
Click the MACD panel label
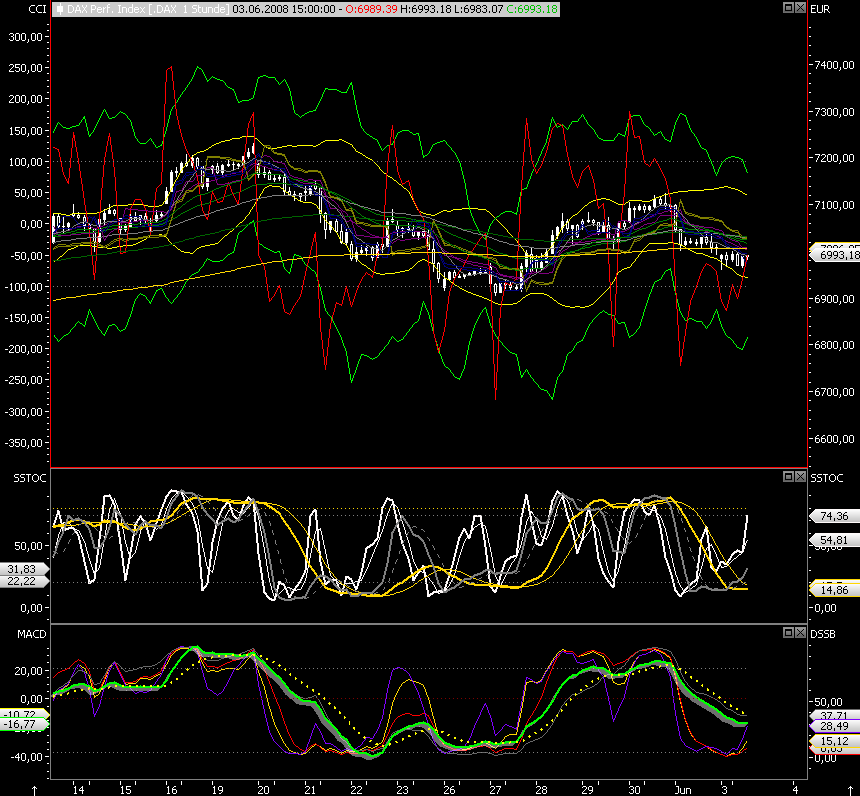click(x=32, y=634)
